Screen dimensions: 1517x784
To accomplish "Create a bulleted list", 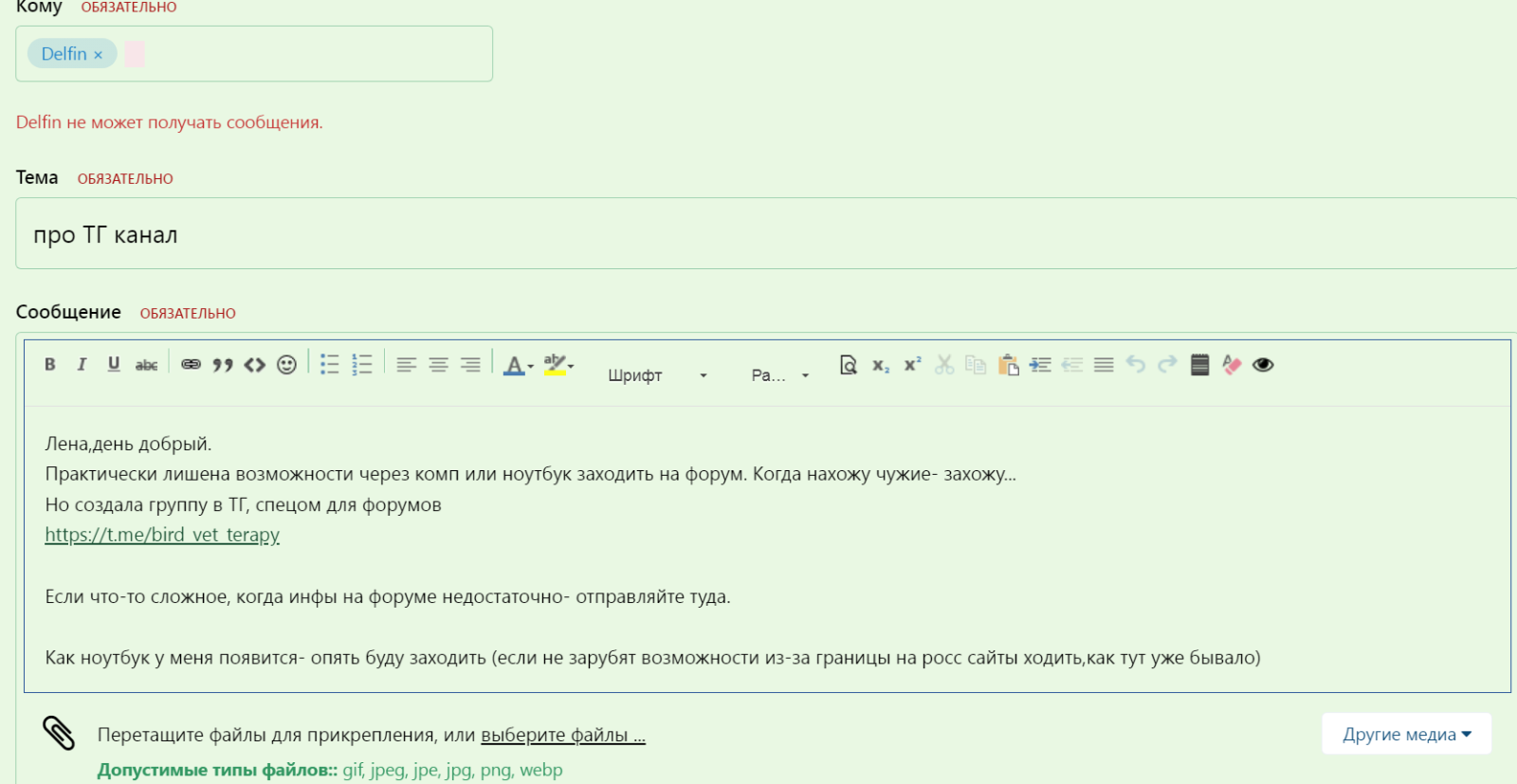I will (x=330, y=364).
